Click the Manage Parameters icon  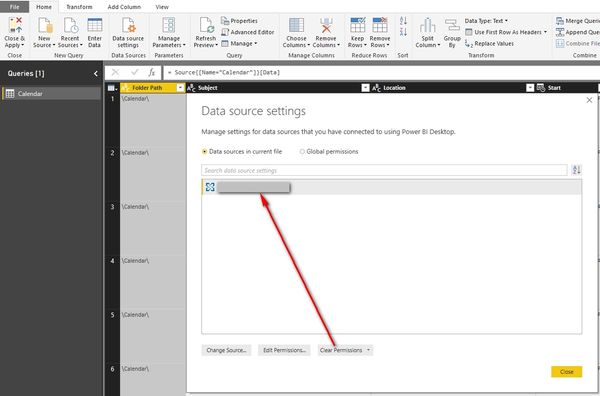(x=169, y=25)
